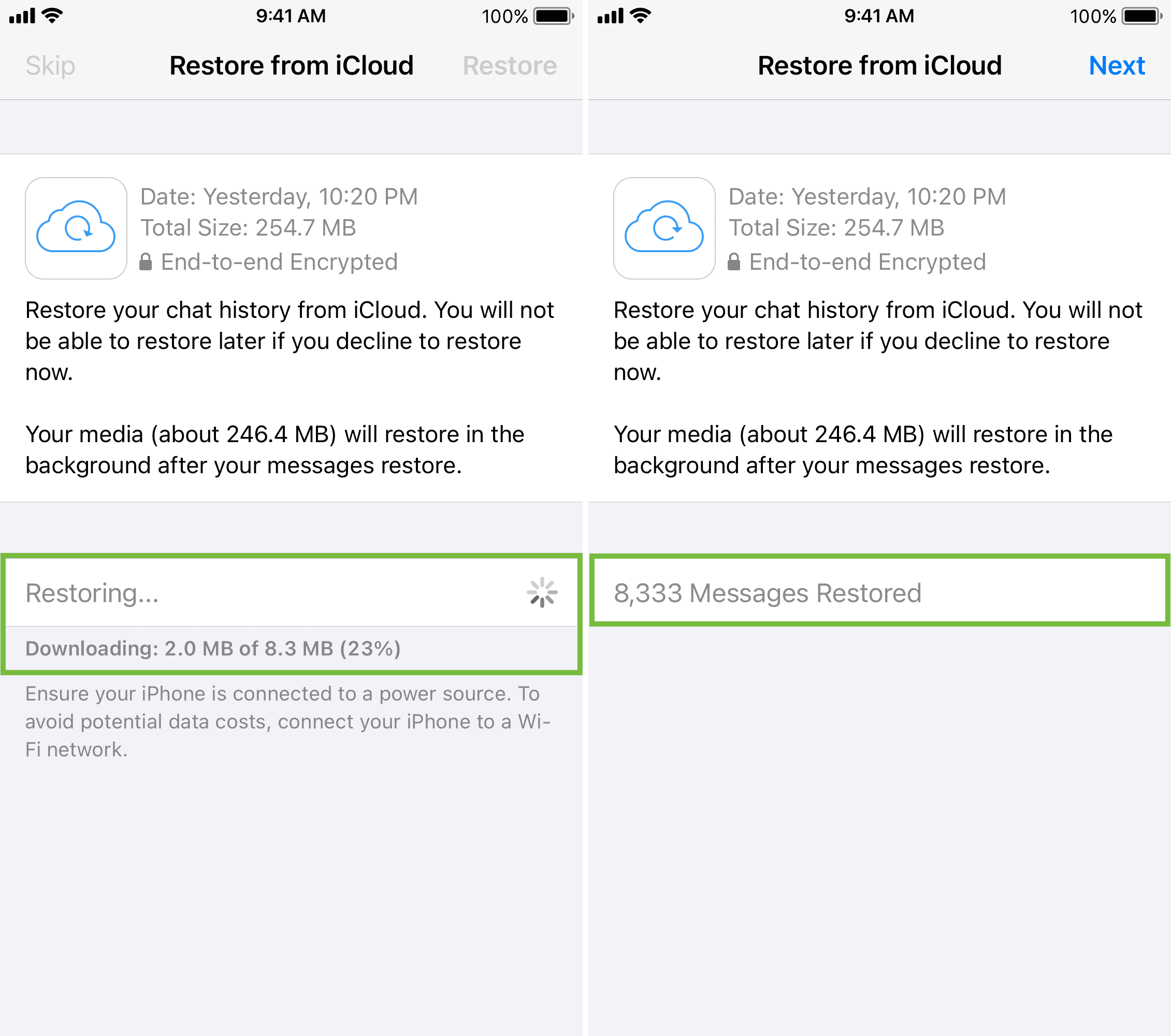Tap the lock icon beside End-to-end Encrypted on the right screen

(x=733, y=262)
